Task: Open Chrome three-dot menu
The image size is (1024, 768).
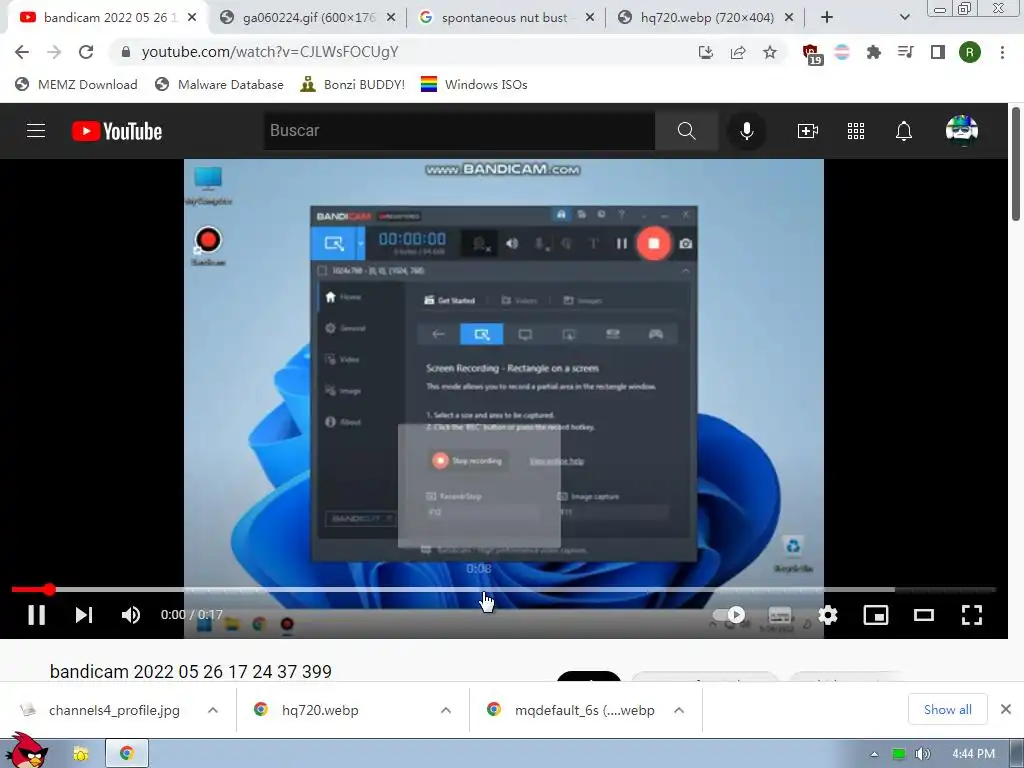Action: 1002,52
